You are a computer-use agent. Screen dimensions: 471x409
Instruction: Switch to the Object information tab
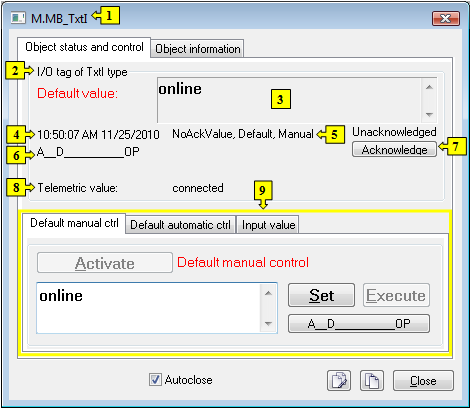197,49
